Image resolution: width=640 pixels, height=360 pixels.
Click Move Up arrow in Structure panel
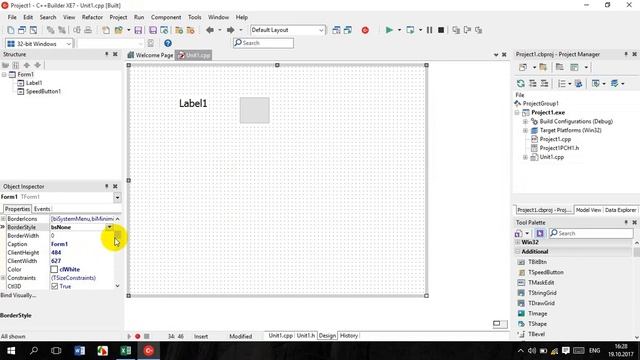pyautogui.click(x=27, y=65)
